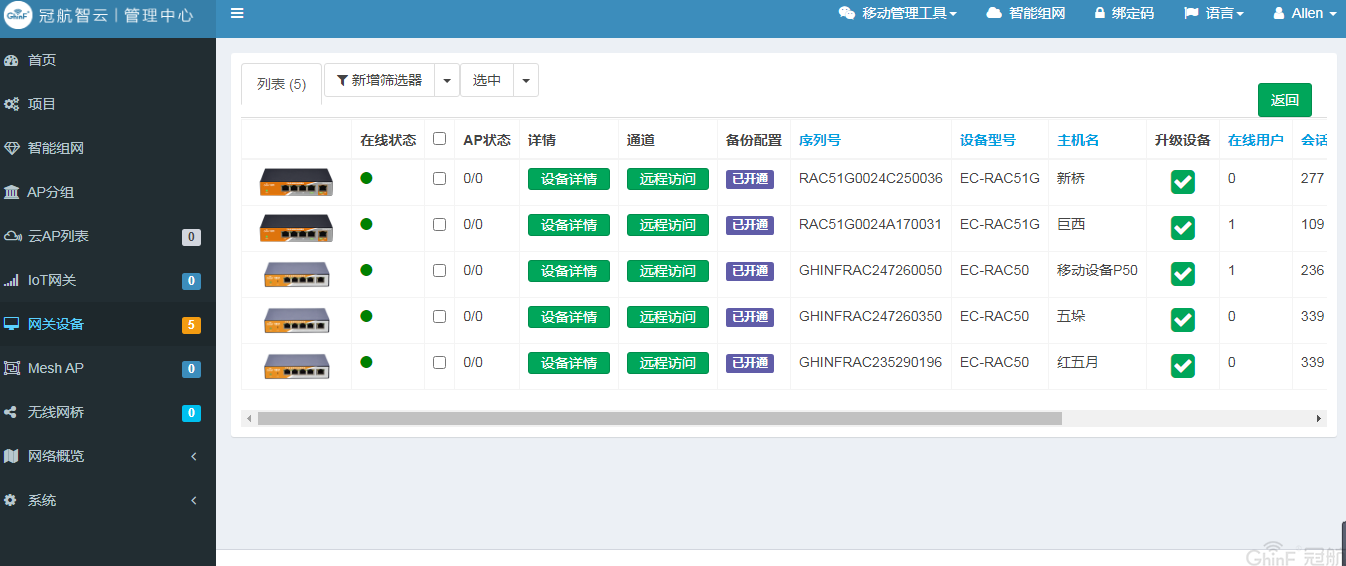Click 在线用户 column header
The height and width of the screenshot is (566, 1346).
pyautogui.click(x=1256, y=140)
